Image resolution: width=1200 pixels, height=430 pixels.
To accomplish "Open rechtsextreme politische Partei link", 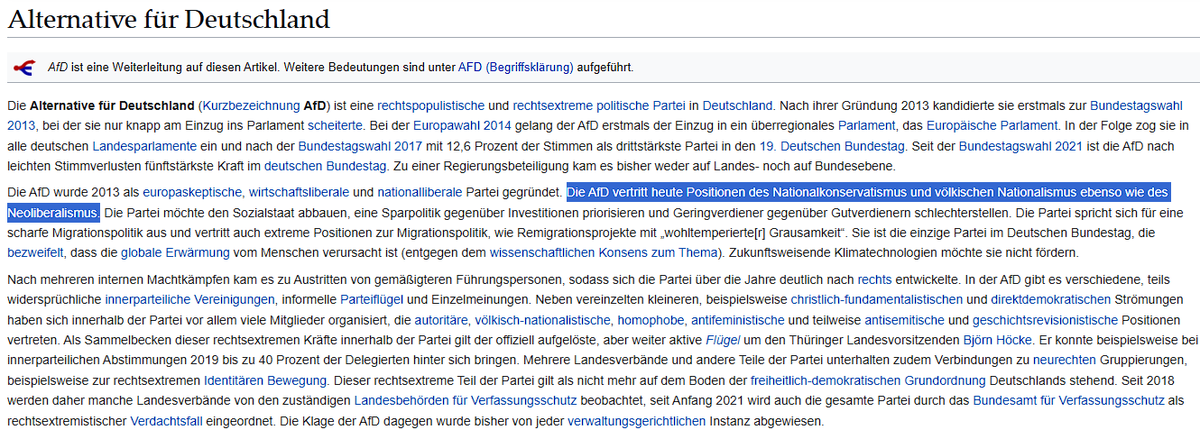I will [x=600, y=105].
